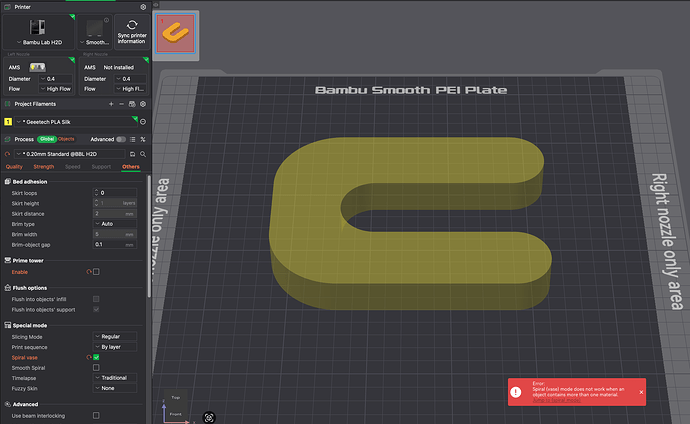Open the Slicing Mode dropdown
The width and height of the screenshot is (690, 424).
(116, 336)
